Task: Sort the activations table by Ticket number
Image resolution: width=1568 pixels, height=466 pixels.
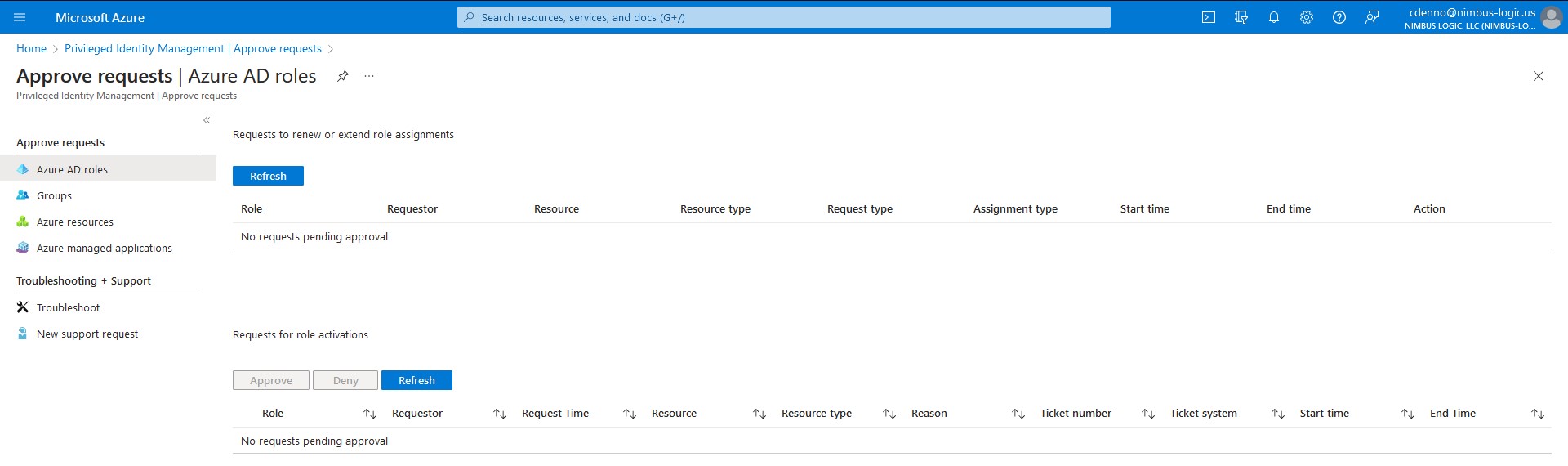Action: 1148,414
